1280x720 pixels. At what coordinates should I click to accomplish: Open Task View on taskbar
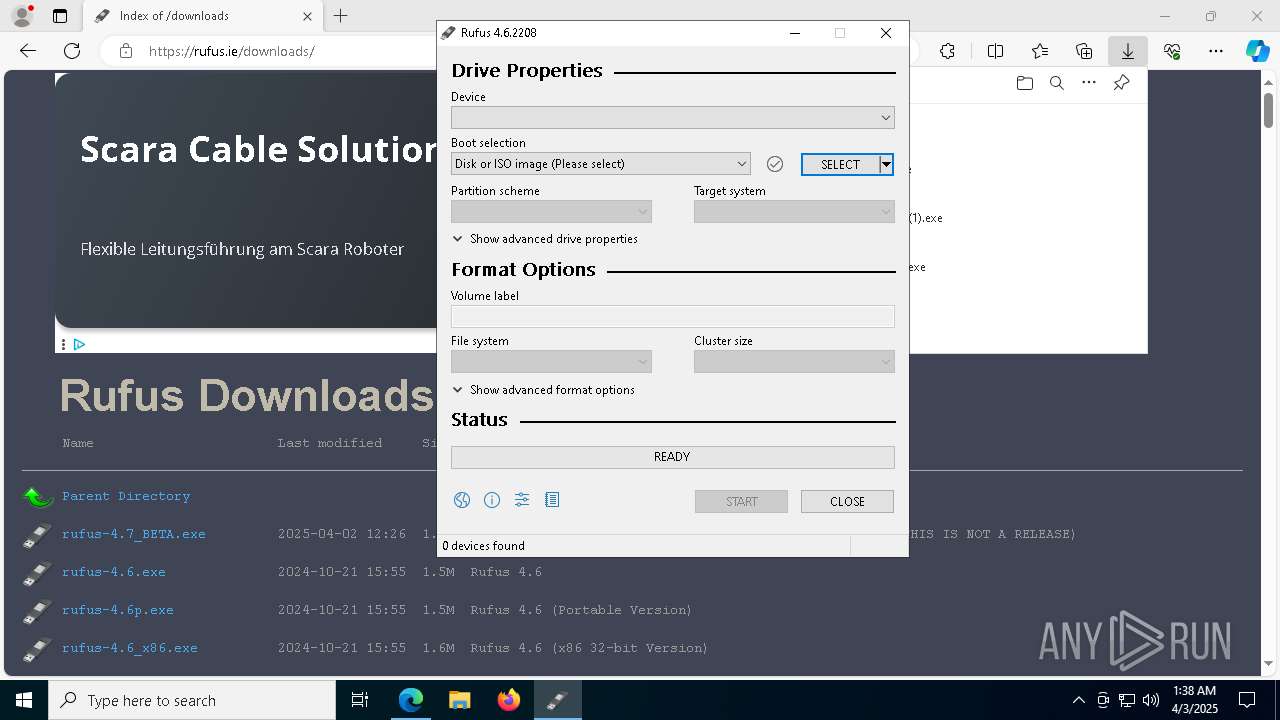coord(360,700)
